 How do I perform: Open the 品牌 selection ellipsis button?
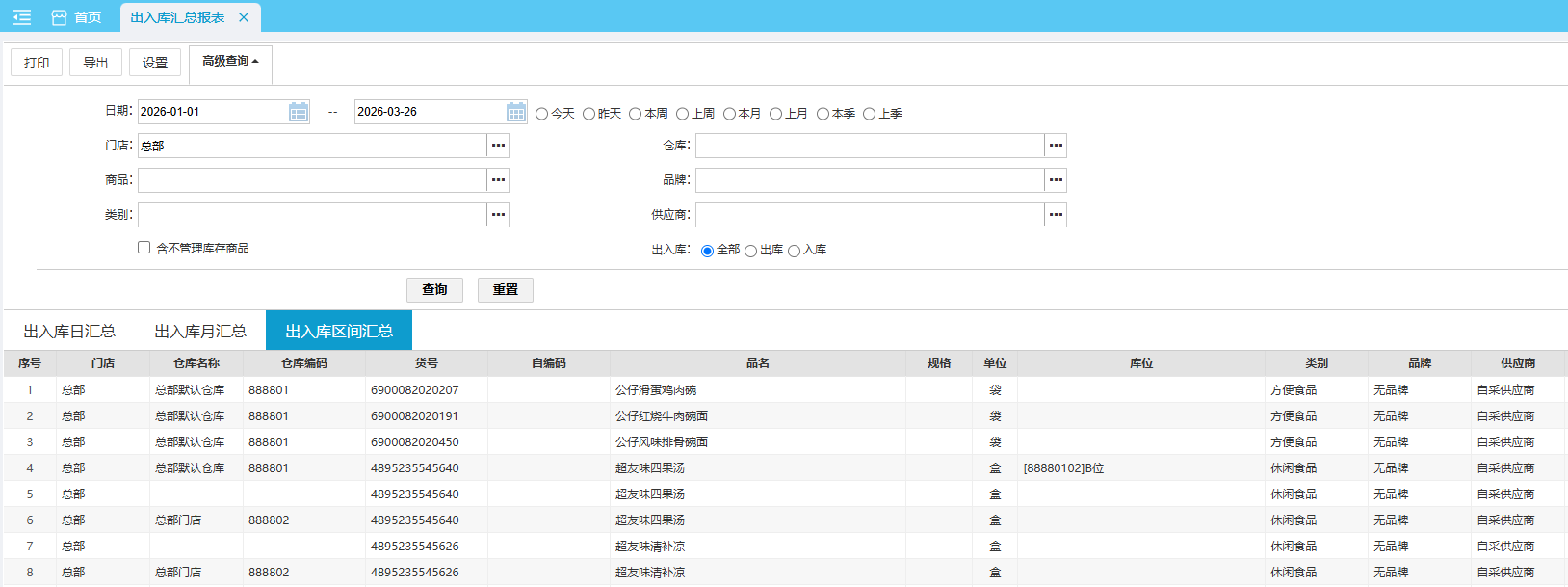pyautogui.click(x=1056, y=180)
